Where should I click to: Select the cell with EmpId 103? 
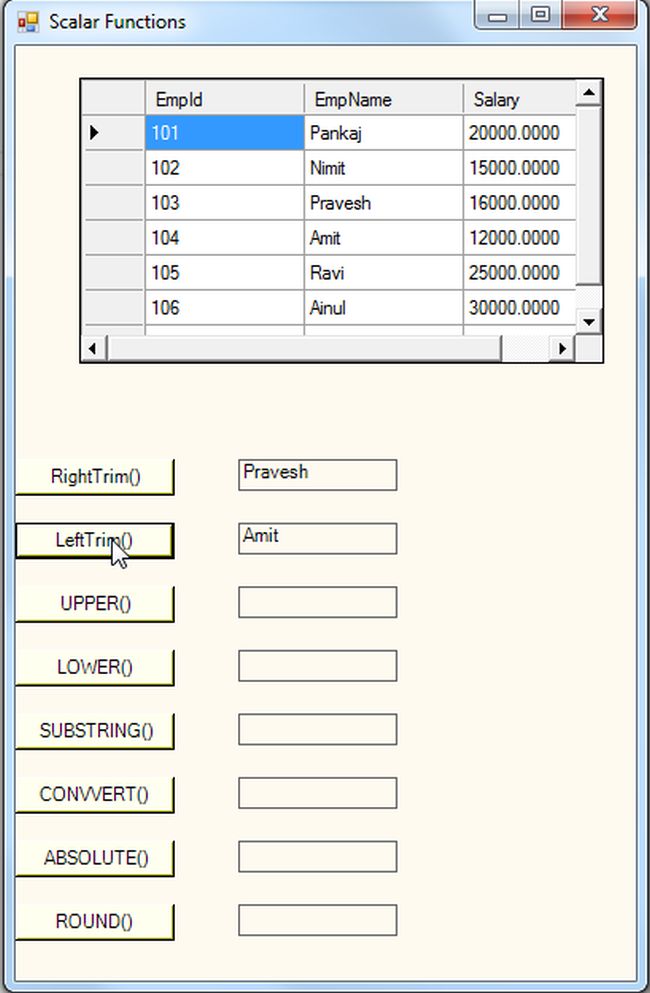[225, 203]
